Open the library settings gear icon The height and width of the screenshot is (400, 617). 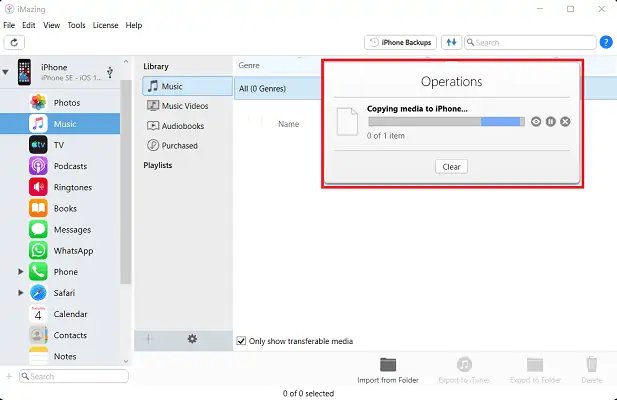[192, 339]
